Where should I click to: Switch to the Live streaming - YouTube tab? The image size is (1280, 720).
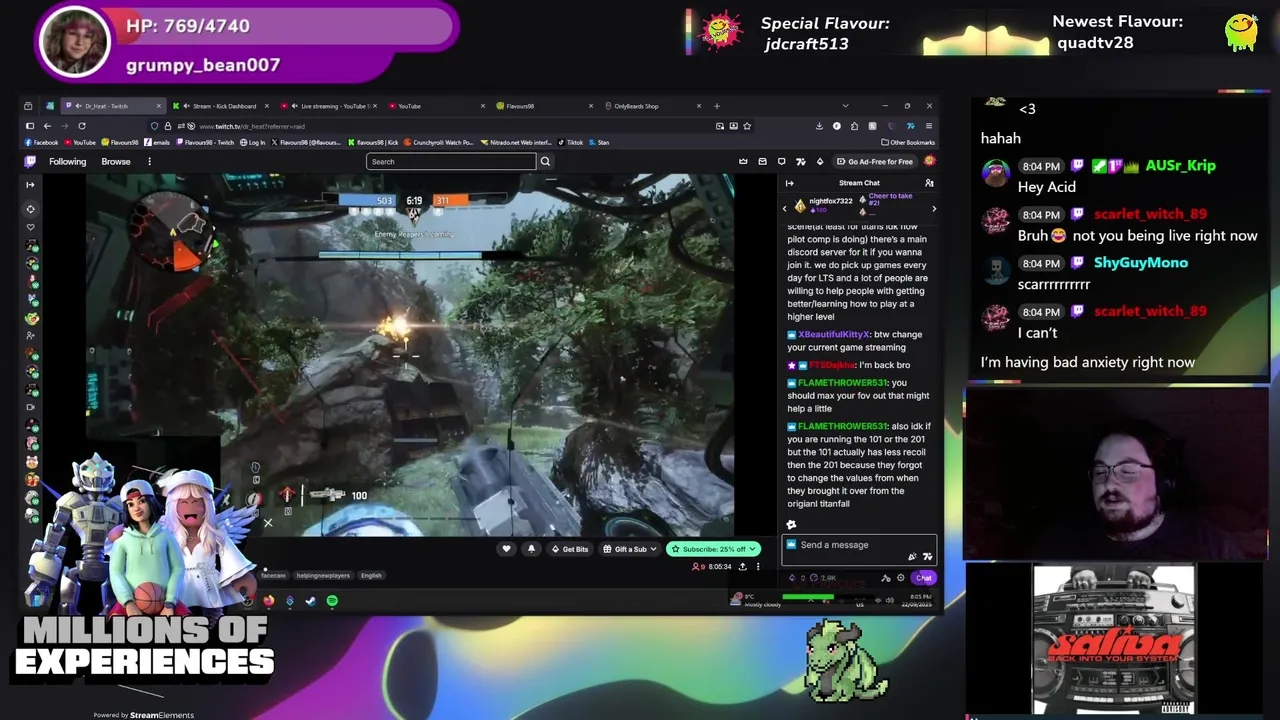[329, 106]
